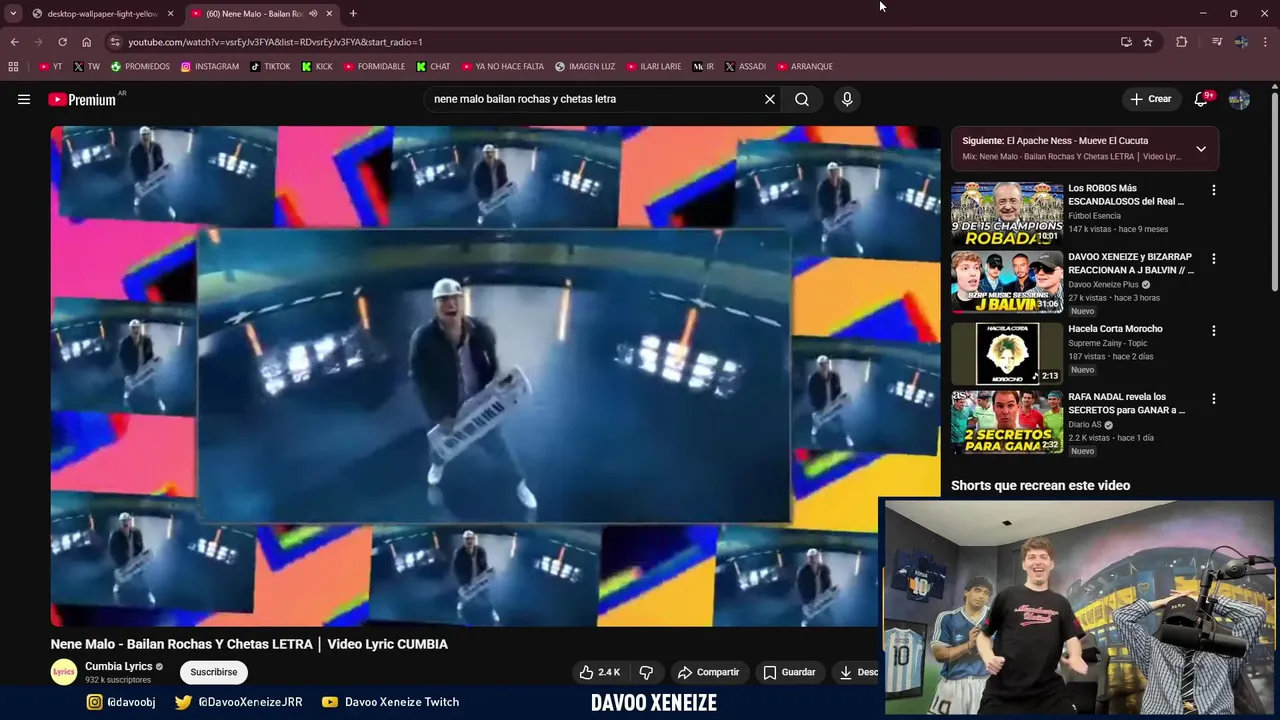
Task: Expand the Siguiente mix playlist panel
Action: 1201,149
